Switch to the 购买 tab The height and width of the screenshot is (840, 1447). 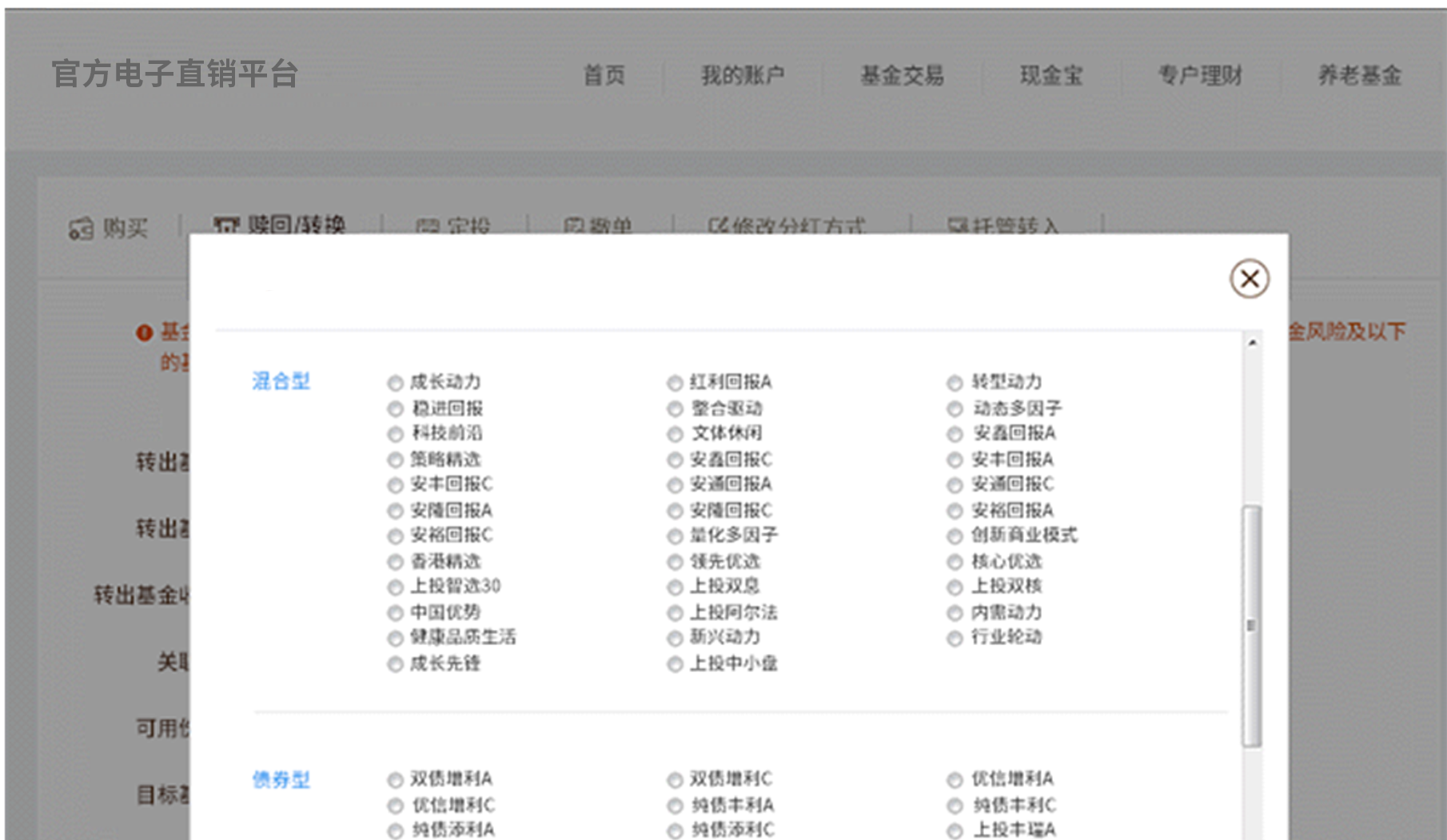click(109, 229)
